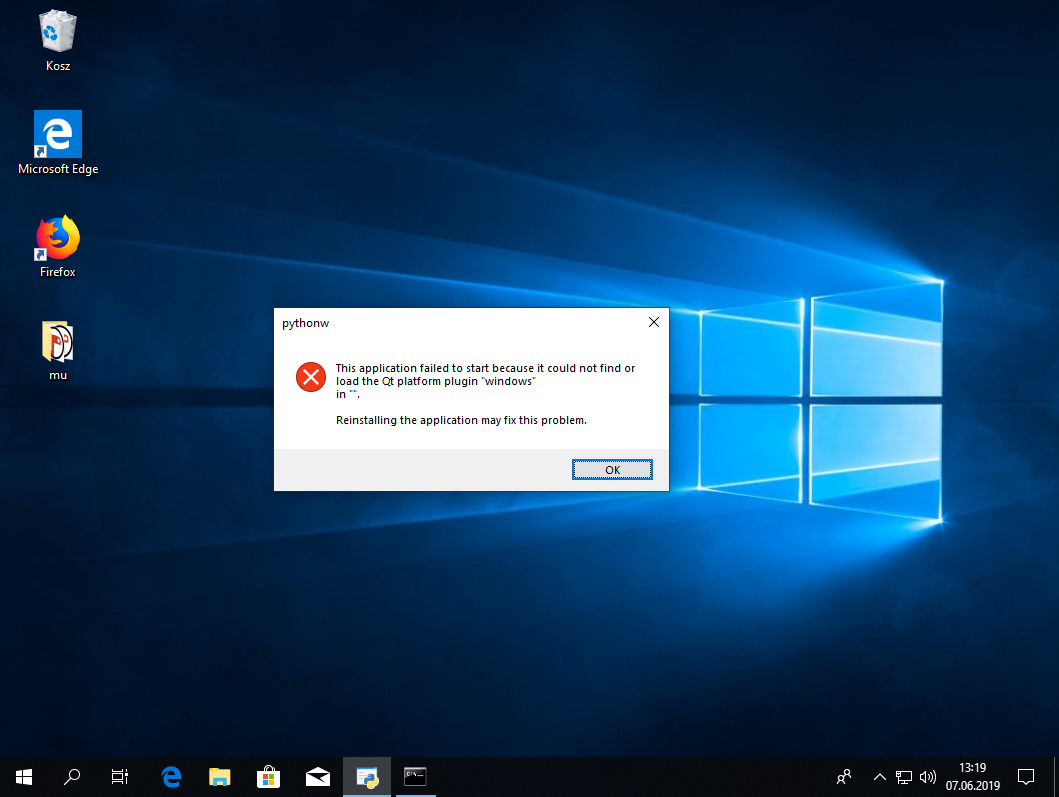Select the Python window on the taskbar

366,777
